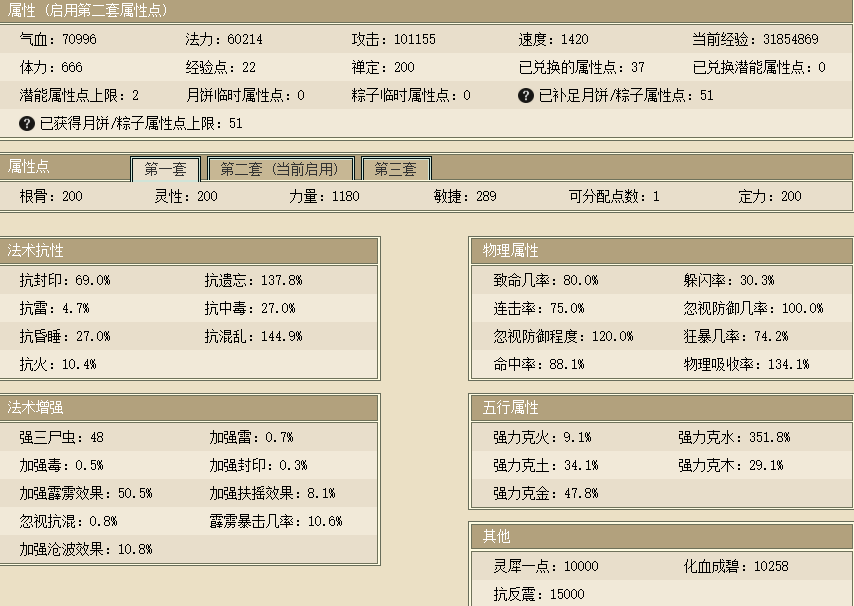Click the 可分配点数 value
854x606 pixels.
click(655, 197)
